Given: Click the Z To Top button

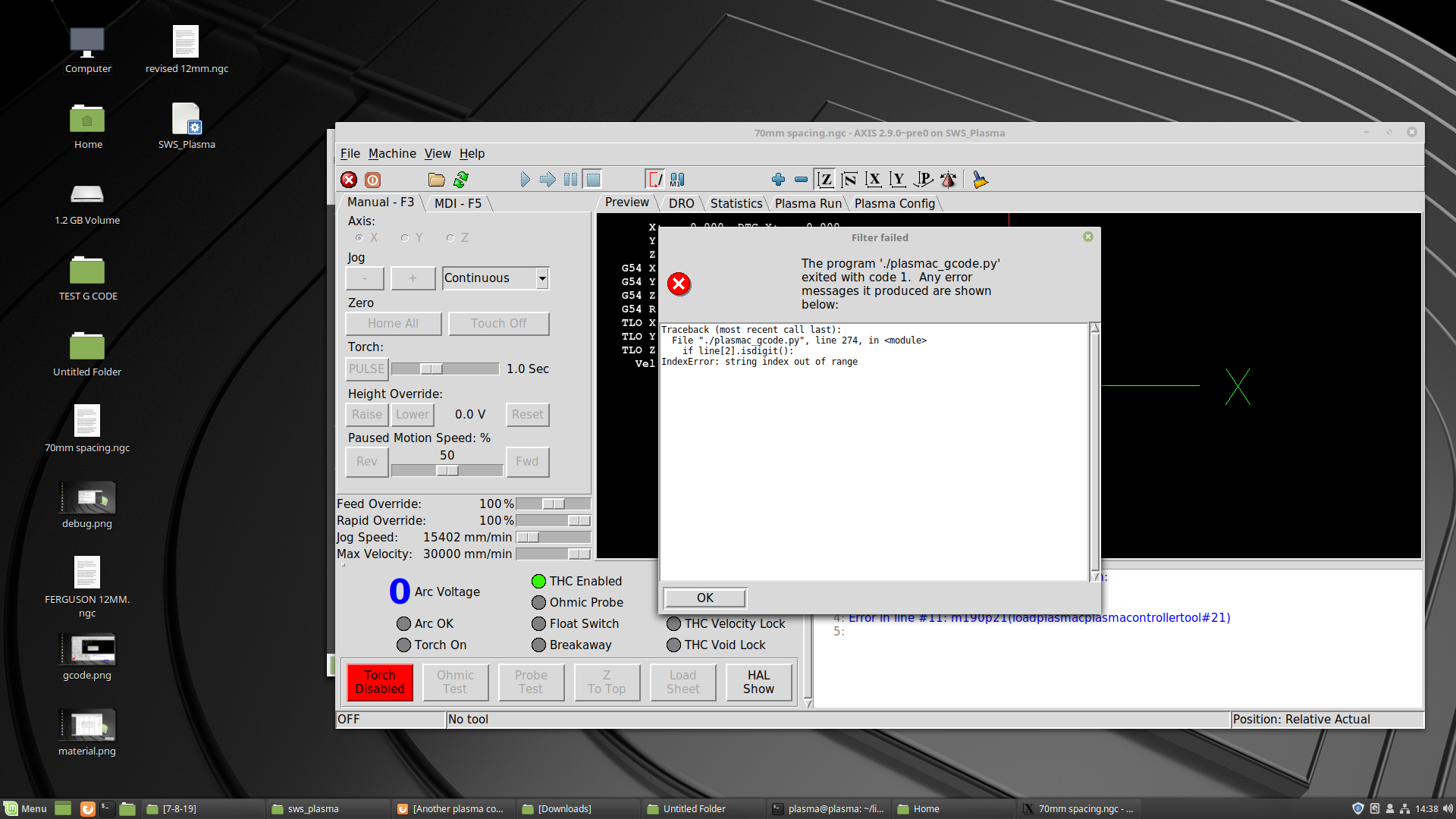Looking at the screenshot, I should click(607, 682).
